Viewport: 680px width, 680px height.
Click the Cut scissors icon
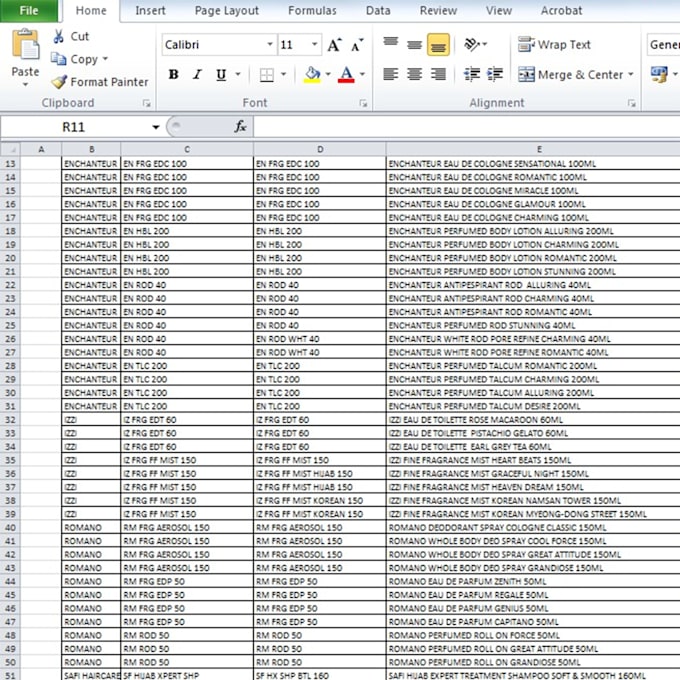pyautogui.click(x=59, y=36)
